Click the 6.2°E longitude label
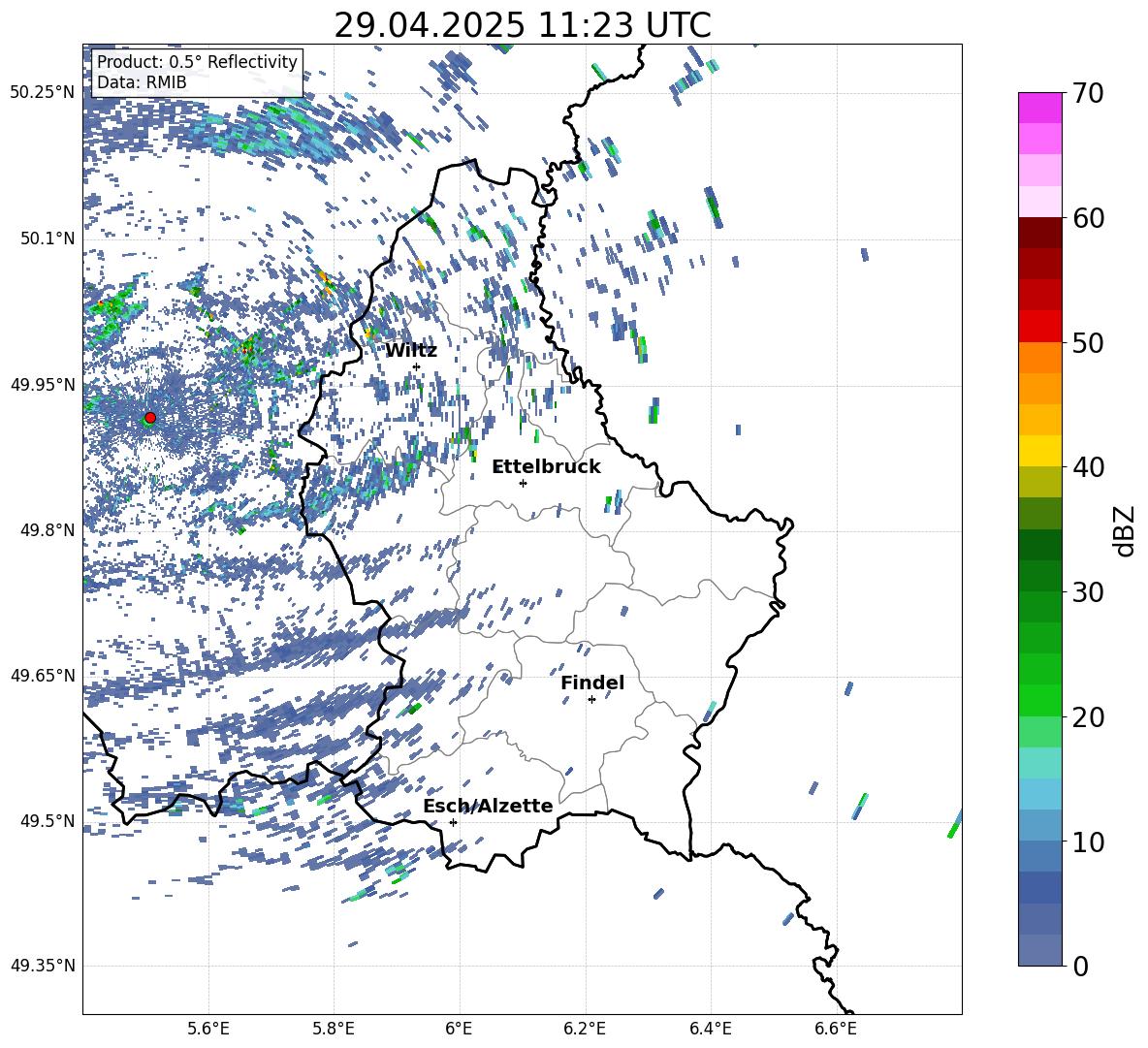The image size is (1148, 1048). 585,1029
